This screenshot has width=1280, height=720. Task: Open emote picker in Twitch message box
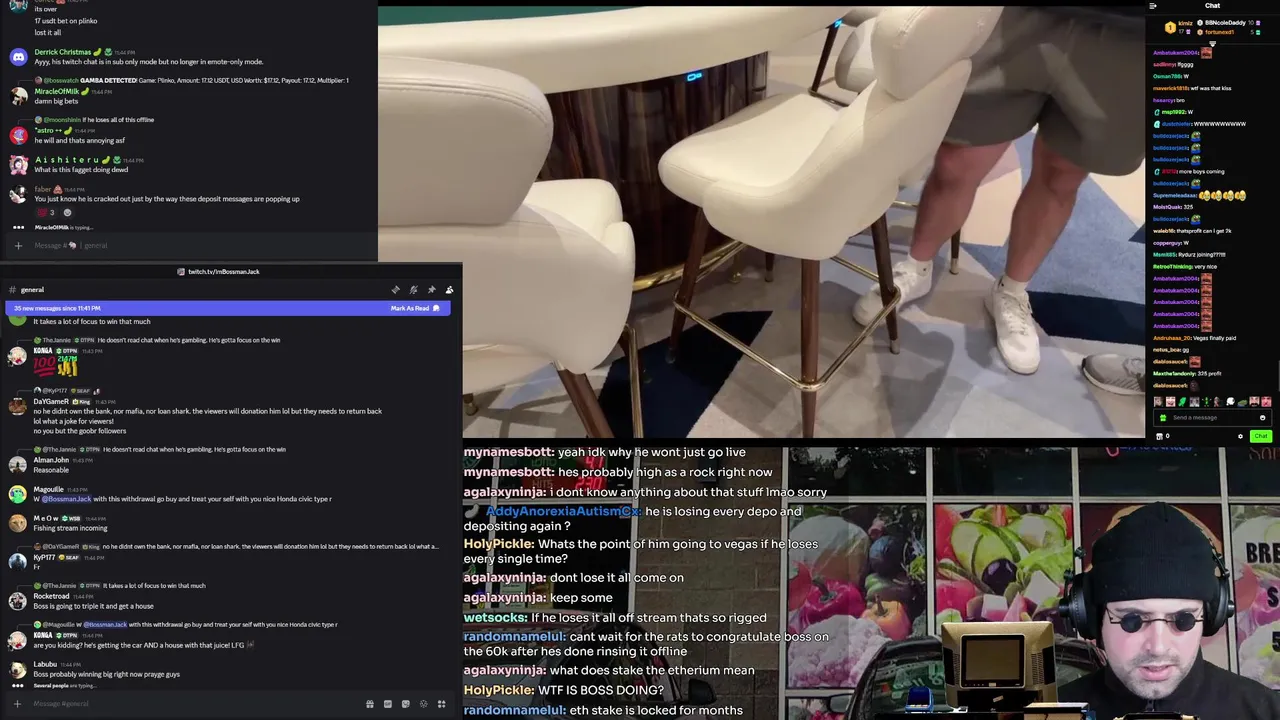click(x=1262, y=418)
